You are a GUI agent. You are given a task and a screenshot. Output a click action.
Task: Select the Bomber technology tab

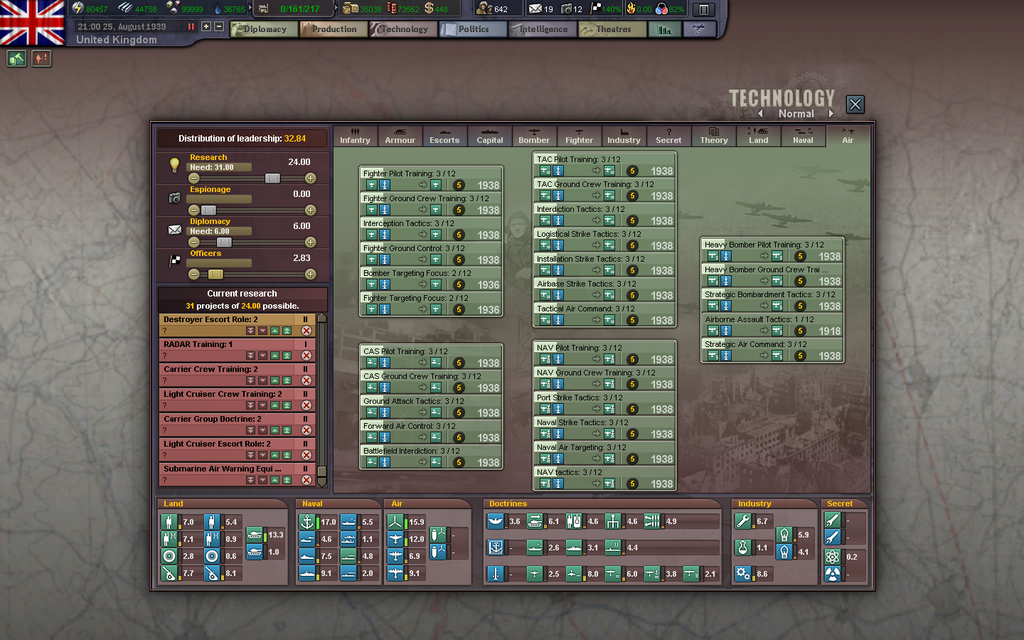(534, 136)
